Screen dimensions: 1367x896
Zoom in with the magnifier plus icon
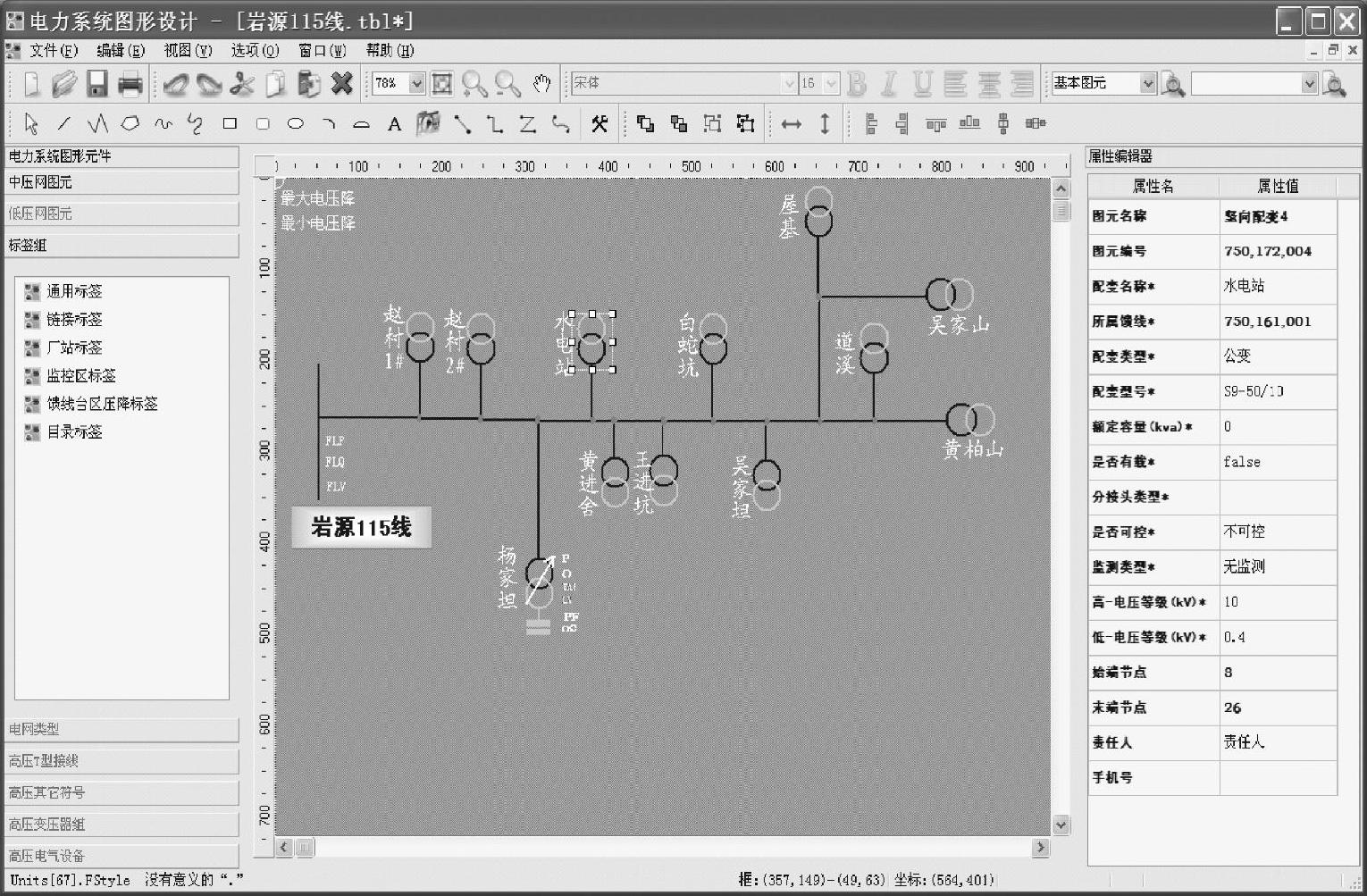(474, 84)
